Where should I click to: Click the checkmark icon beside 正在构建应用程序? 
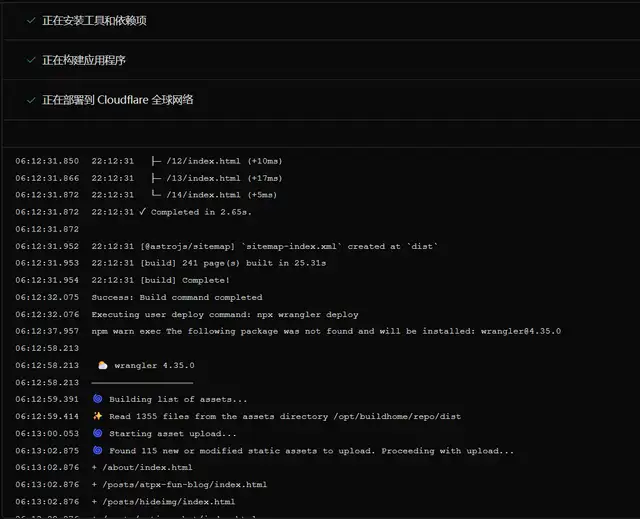32,61
